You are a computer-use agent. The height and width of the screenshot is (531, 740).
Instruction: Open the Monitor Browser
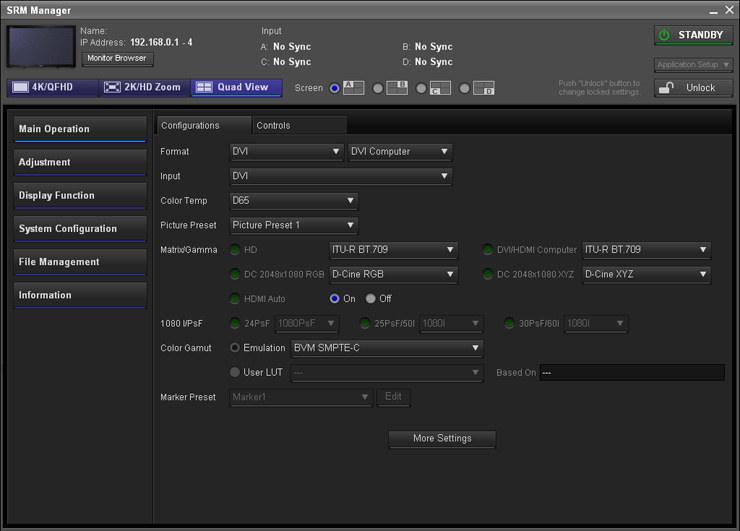point(117,59)
